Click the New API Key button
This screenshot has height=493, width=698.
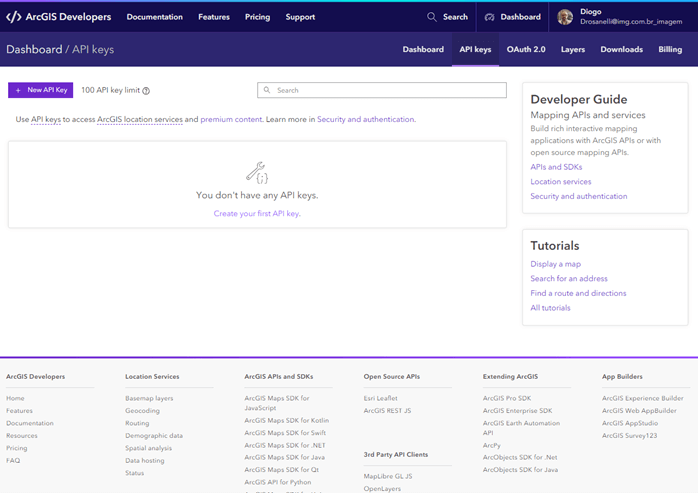pyautogui.click(x=41, y=90)
